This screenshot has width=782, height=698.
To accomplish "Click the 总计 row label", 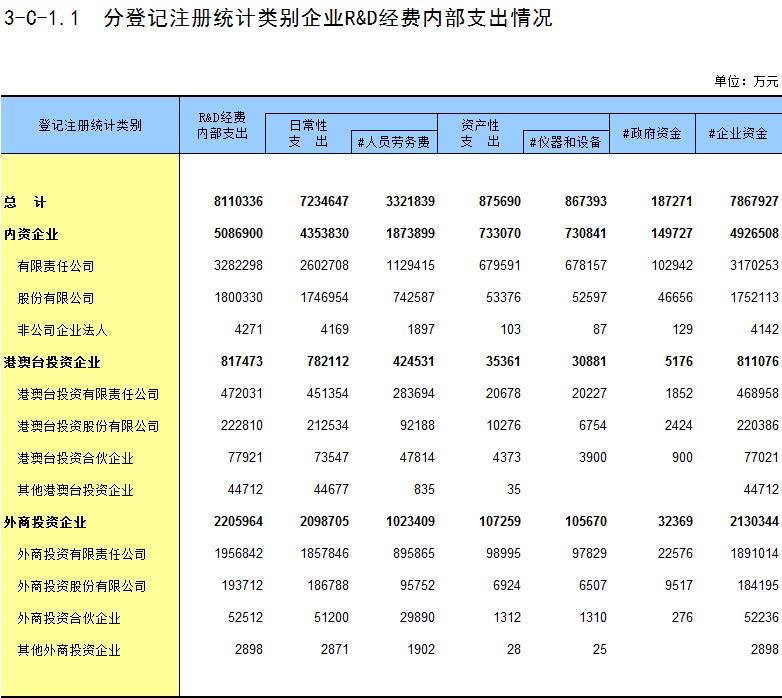I will pos(25,202).
